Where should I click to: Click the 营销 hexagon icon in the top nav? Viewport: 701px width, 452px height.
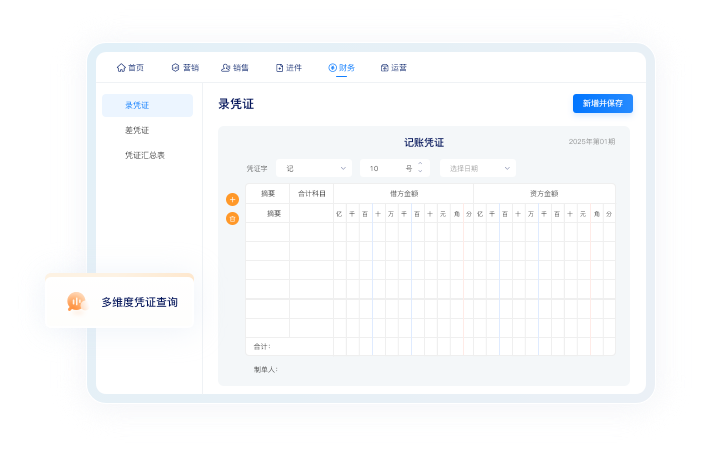[175, 68]
